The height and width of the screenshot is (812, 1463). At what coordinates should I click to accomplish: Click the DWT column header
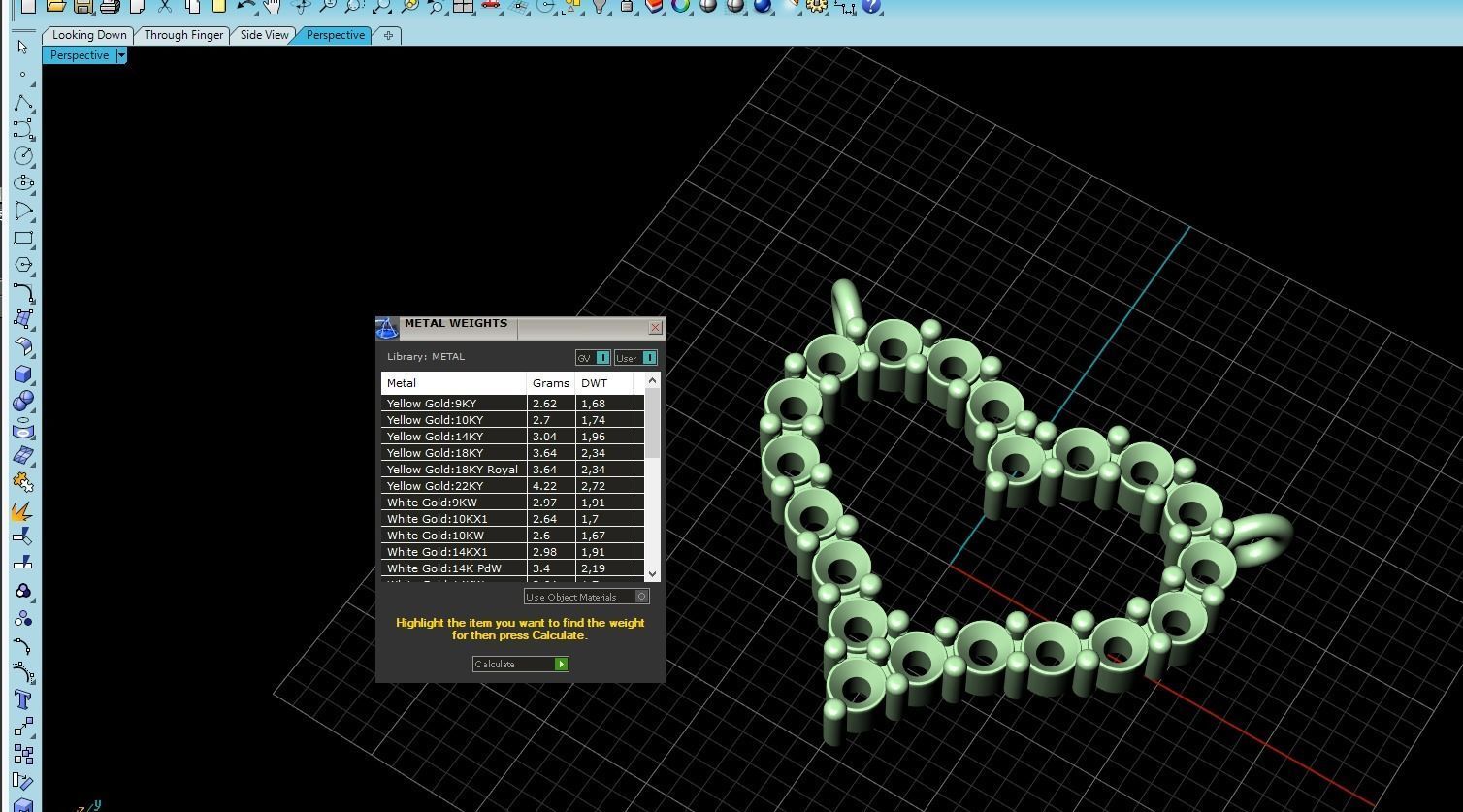pyautogui.click(x=604, y=383)
